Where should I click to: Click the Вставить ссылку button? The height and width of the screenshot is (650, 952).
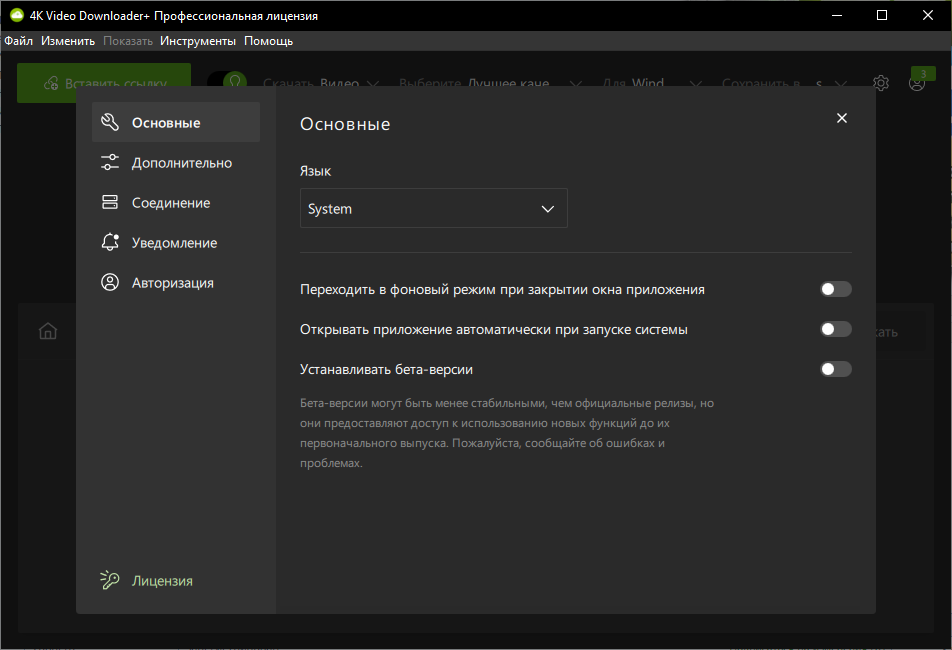coord(104,83)
